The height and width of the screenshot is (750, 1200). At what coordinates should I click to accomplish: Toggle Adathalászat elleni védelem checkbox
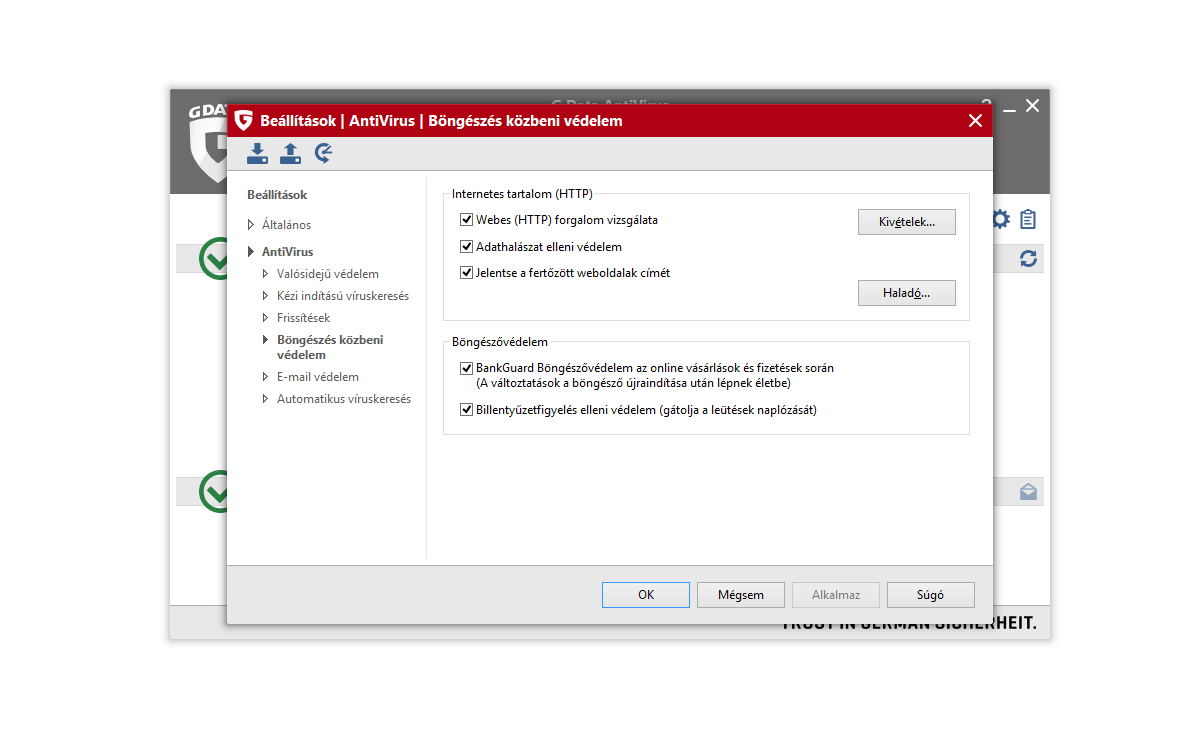[x=466, y=246]
